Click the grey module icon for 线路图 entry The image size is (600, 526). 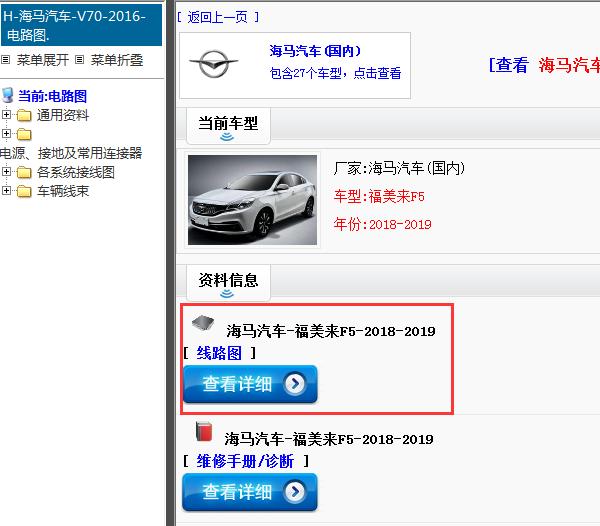coord(203,323)
